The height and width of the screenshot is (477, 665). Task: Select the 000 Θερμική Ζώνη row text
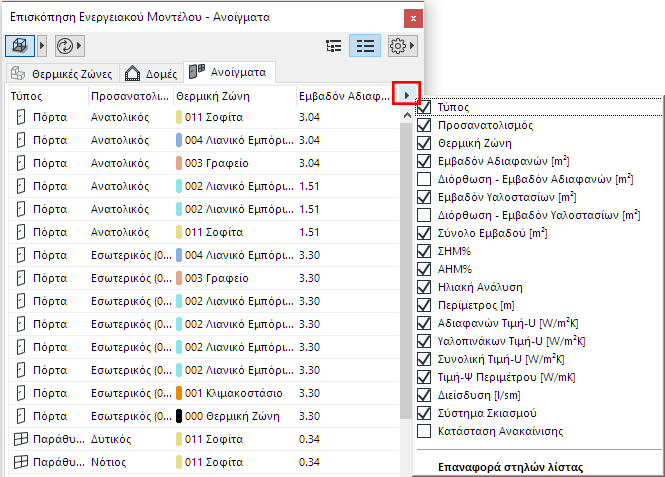click(x=232, y=416)
